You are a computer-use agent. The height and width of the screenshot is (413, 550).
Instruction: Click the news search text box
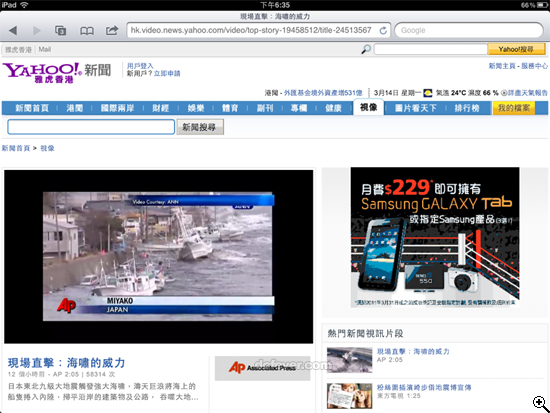[91, 127]
